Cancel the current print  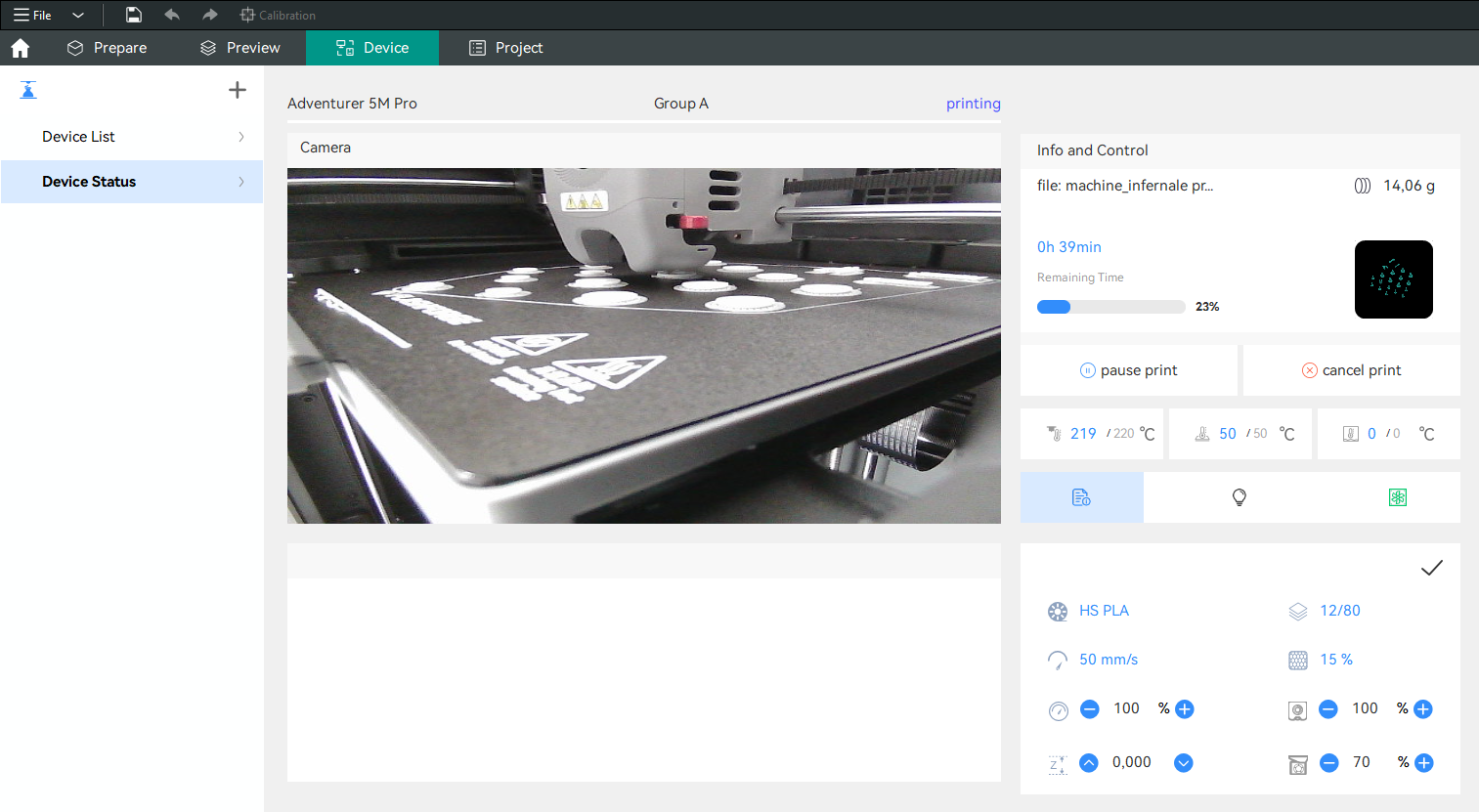coord(1352,370)
